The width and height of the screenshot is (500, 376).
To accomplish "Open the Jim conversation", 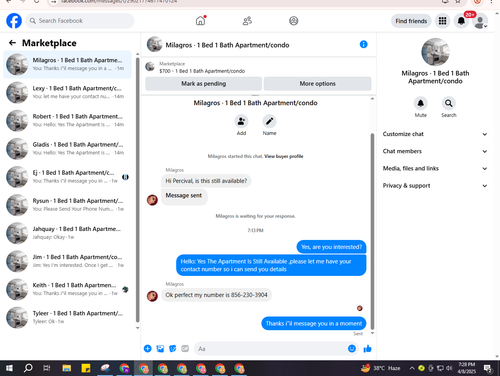I will click(67, 261).
